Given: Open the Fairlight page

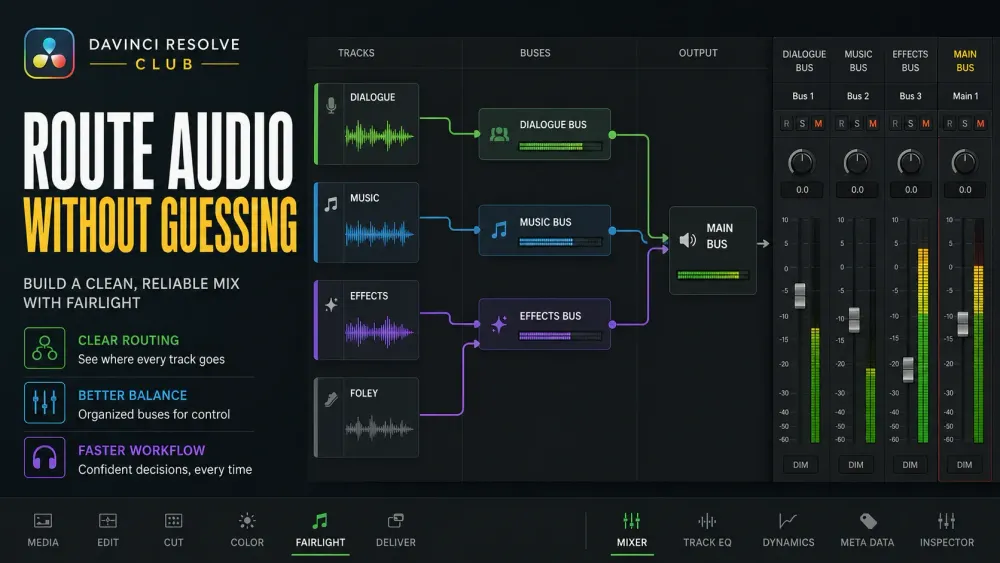Looking at the screenshot, I should (x=320, y=530).
